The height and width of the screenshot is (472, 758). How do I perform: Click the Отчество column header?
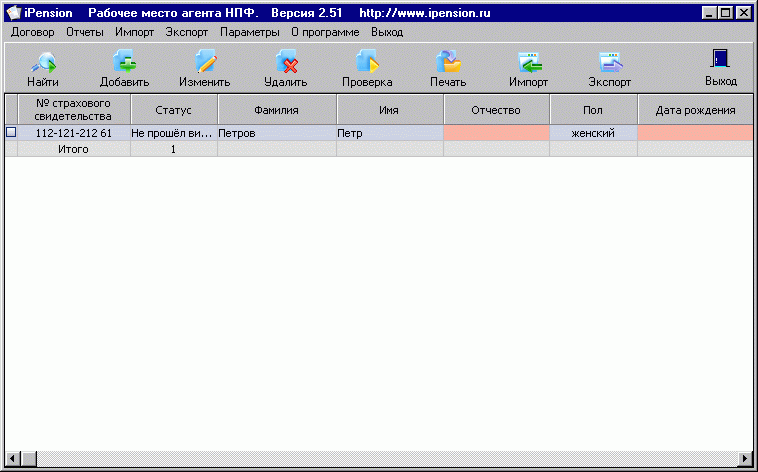[496, 110]
